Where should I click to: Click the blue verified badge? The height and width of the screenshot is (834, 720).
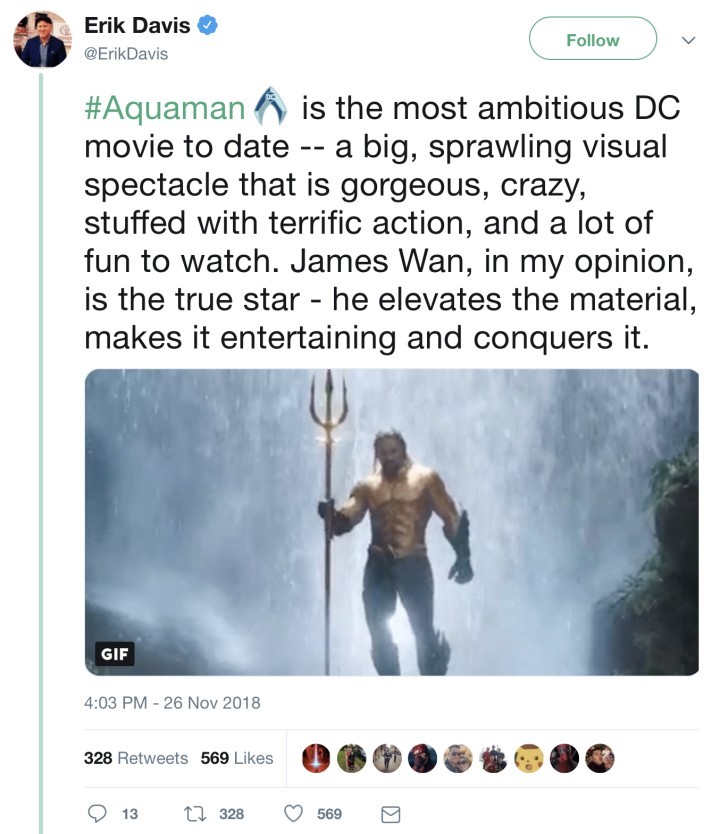tap(206, 25)
